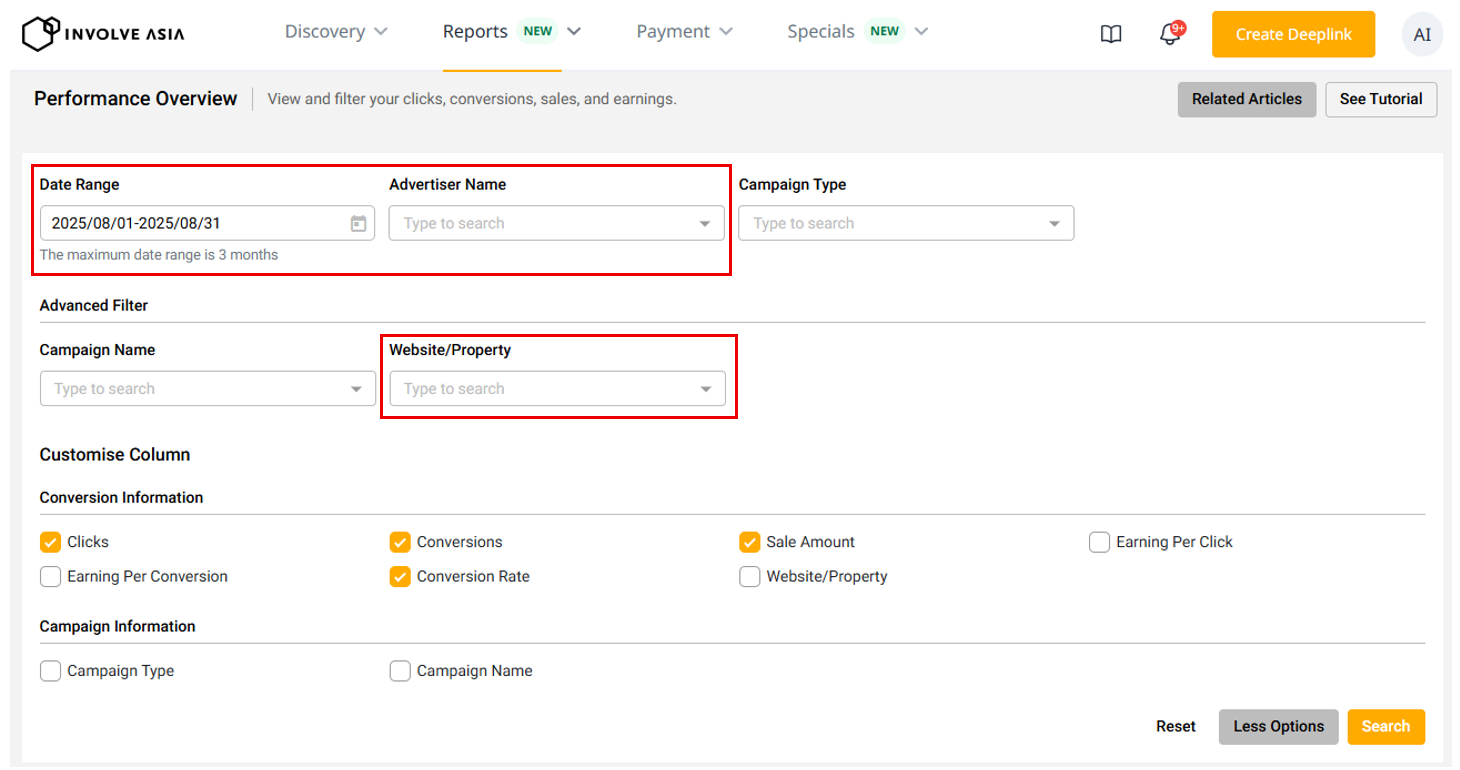Open the notifications bell
1460x770 pixels.
[x=1169, y=35]
